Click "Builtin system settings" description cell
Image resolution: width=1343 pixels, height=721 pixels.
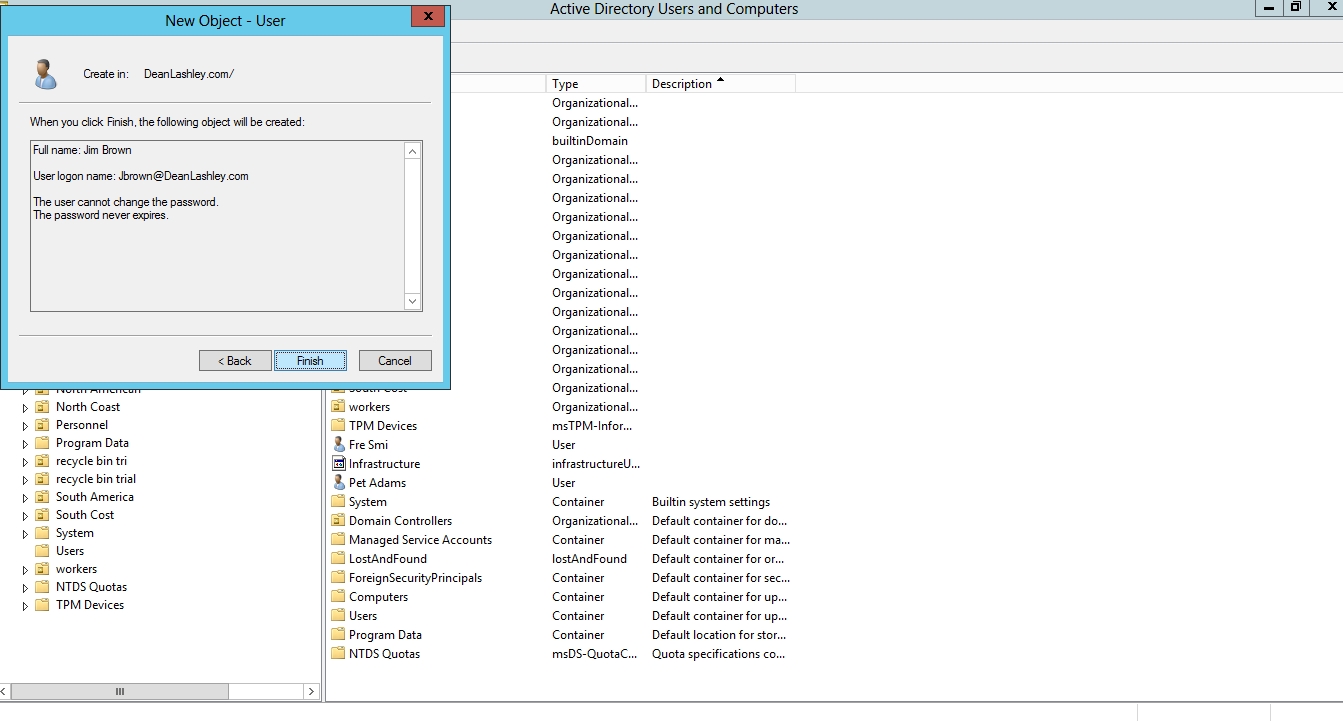(x=711, y=502)
